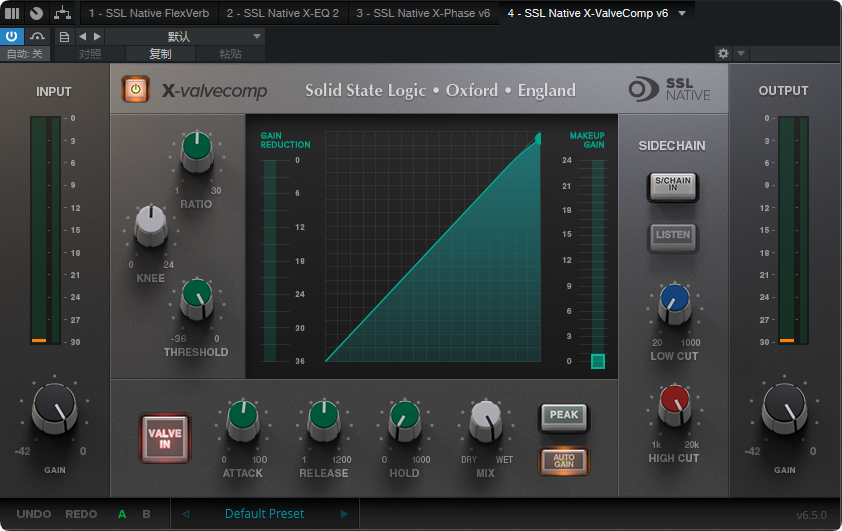Click the INPUT GAIN black knob
842x531 pixels.
(x=54, y=409)
